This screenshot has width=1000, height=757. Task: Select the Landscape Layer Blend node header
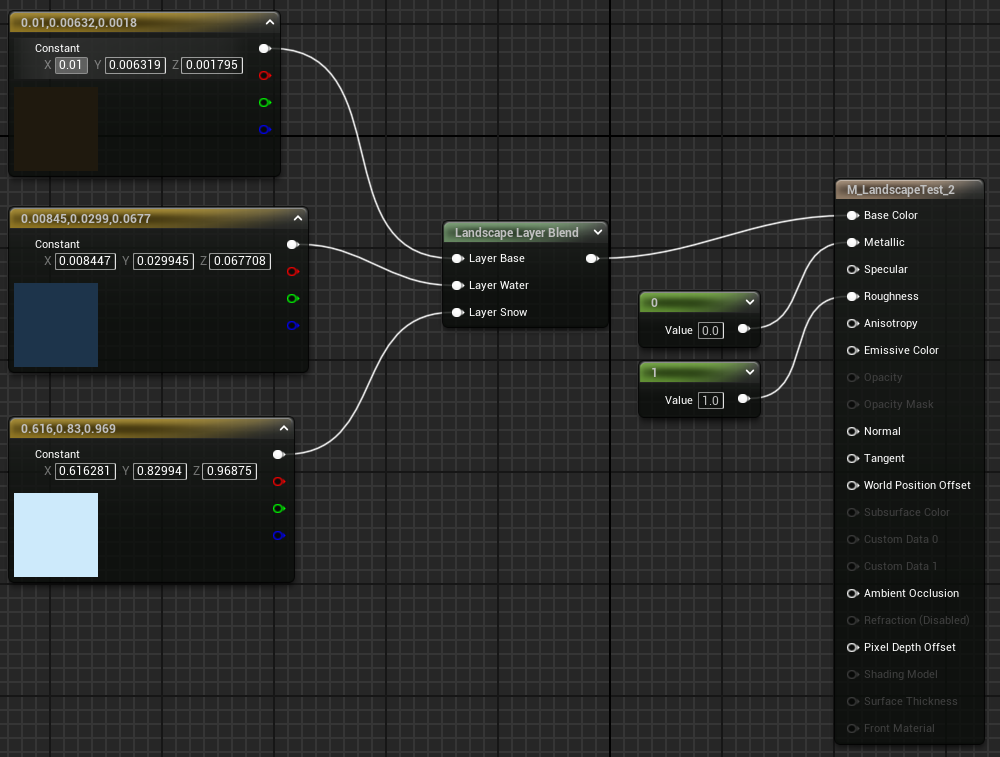point(516,232)
